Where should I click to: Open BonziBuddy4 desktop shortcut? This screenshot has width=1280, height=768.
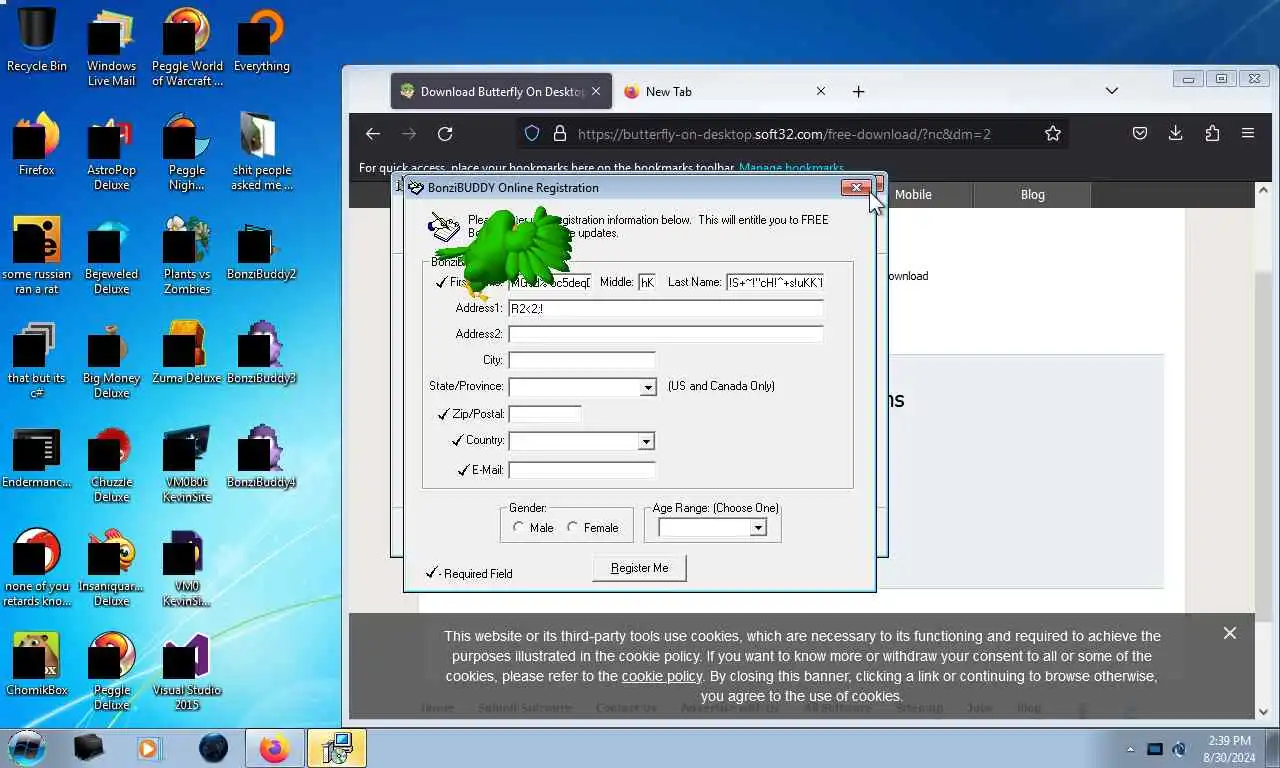tap(261, 456)
